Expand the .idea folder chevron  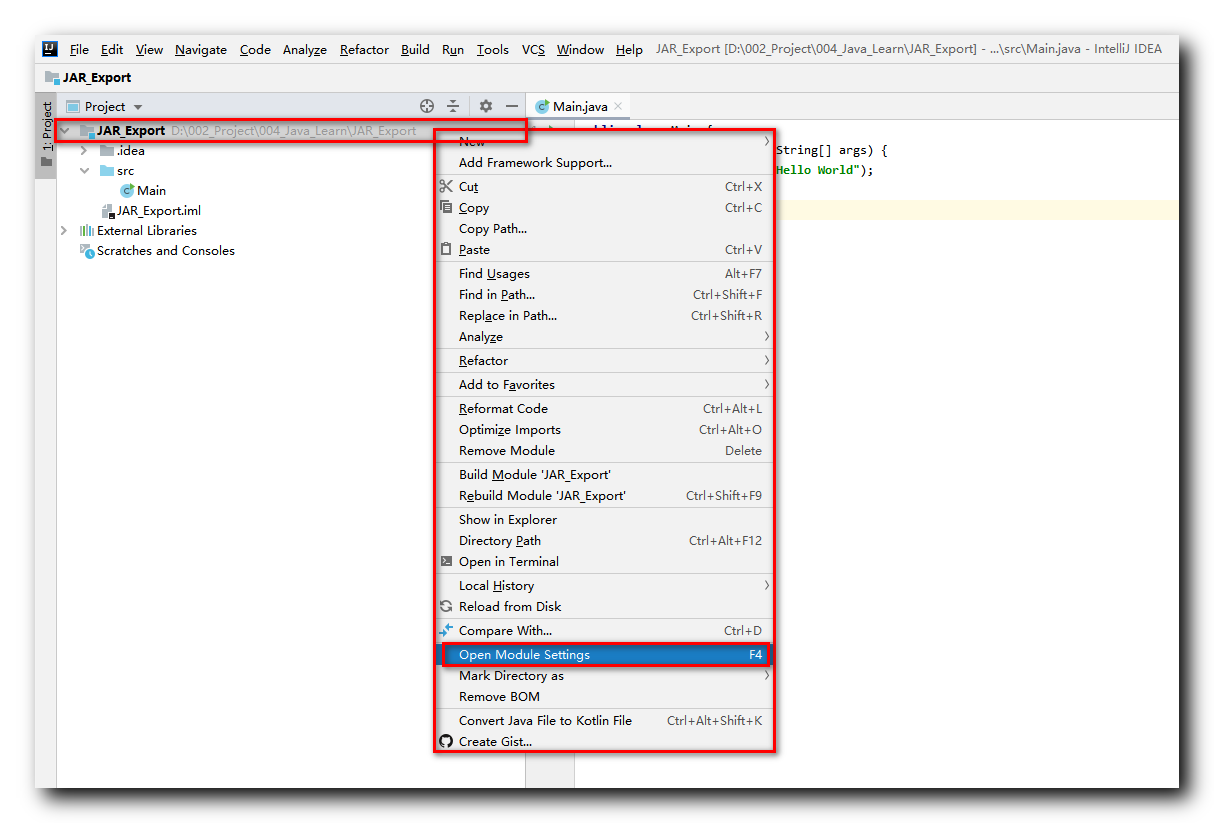[84, 150]
